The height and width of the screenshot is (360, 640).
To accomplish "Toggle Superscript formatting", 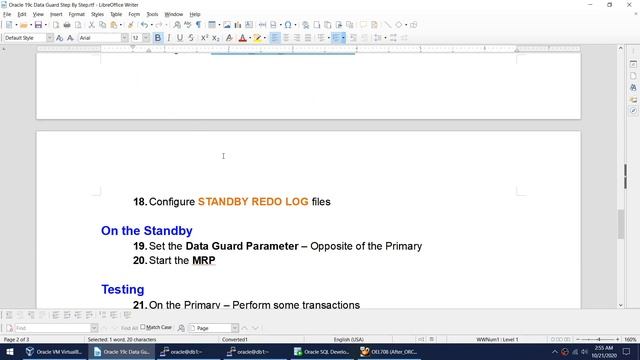I will (204, 38).
